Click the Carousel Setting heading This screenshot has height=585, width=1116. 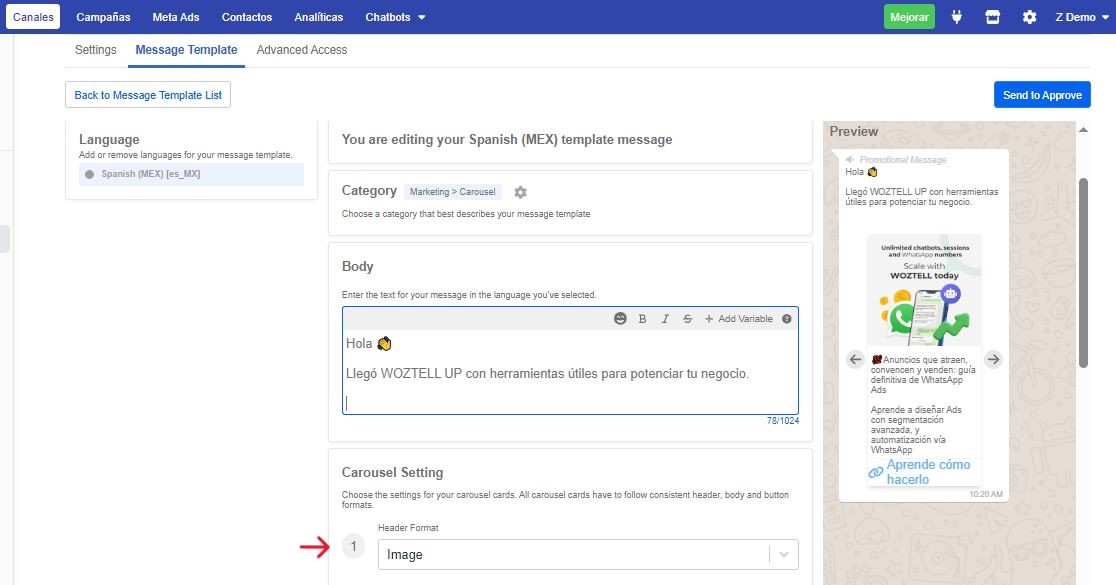click(392, 473)
